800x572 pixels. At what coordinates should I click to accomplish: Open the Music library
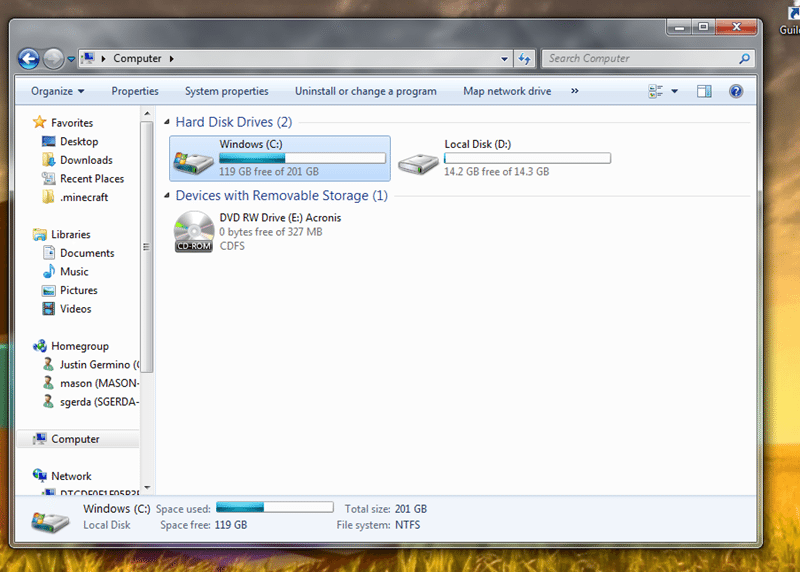[74, 272]
